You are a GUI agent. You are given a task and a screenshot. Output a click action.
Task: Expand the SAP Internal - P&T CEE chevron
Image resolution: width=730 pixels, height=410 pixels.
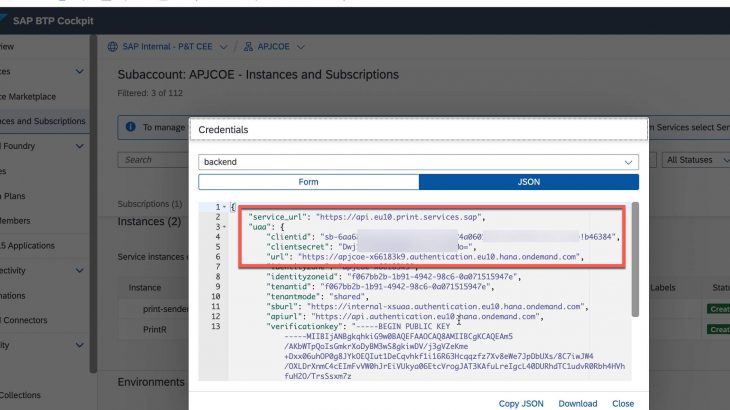[223, 47]
